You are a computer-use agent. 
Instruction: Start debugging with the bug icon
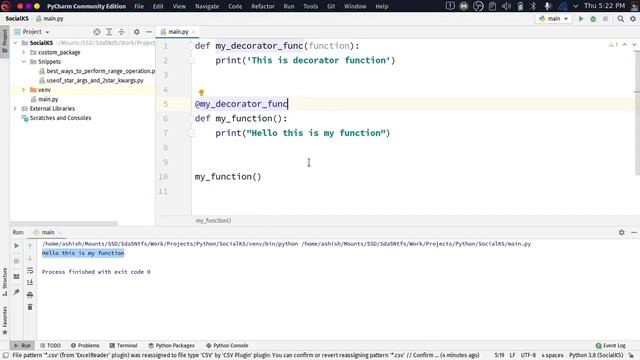(593, 19)
